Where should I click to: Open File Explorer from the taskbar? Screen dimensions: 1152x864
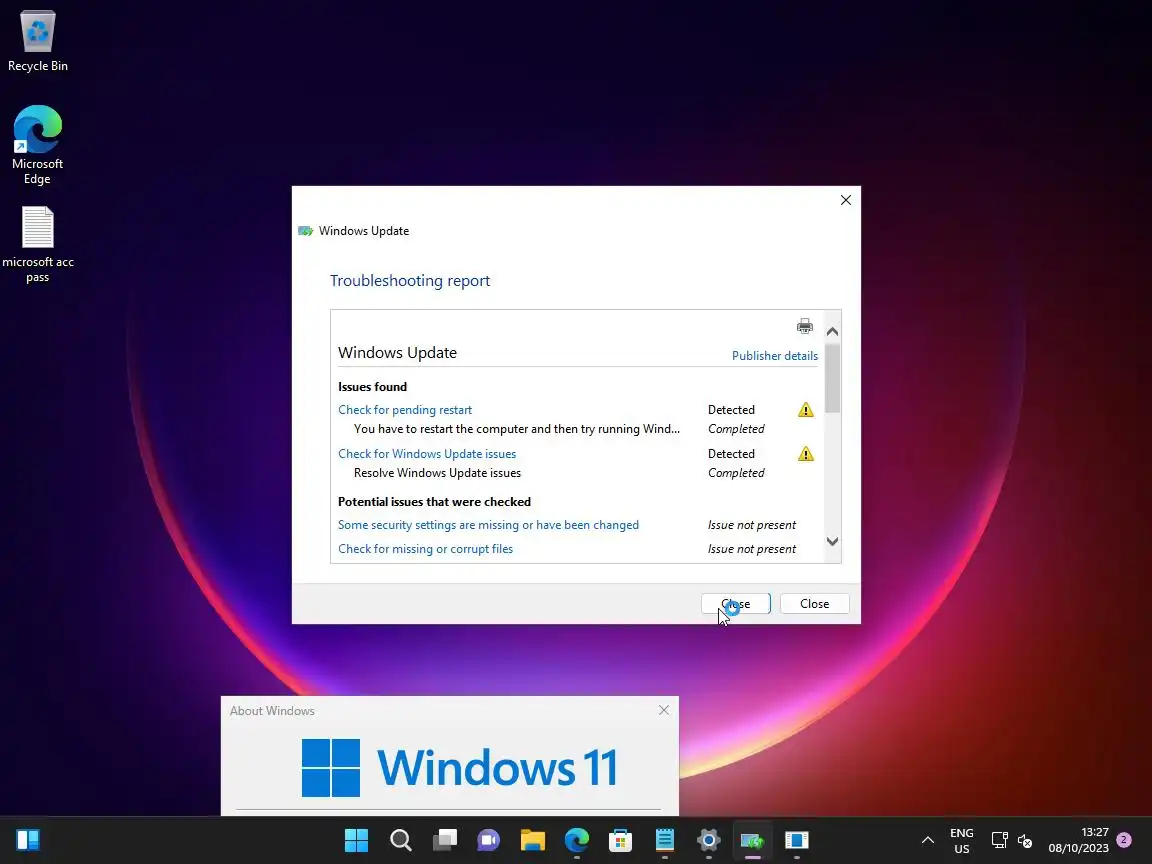click(x=533, y=840)
